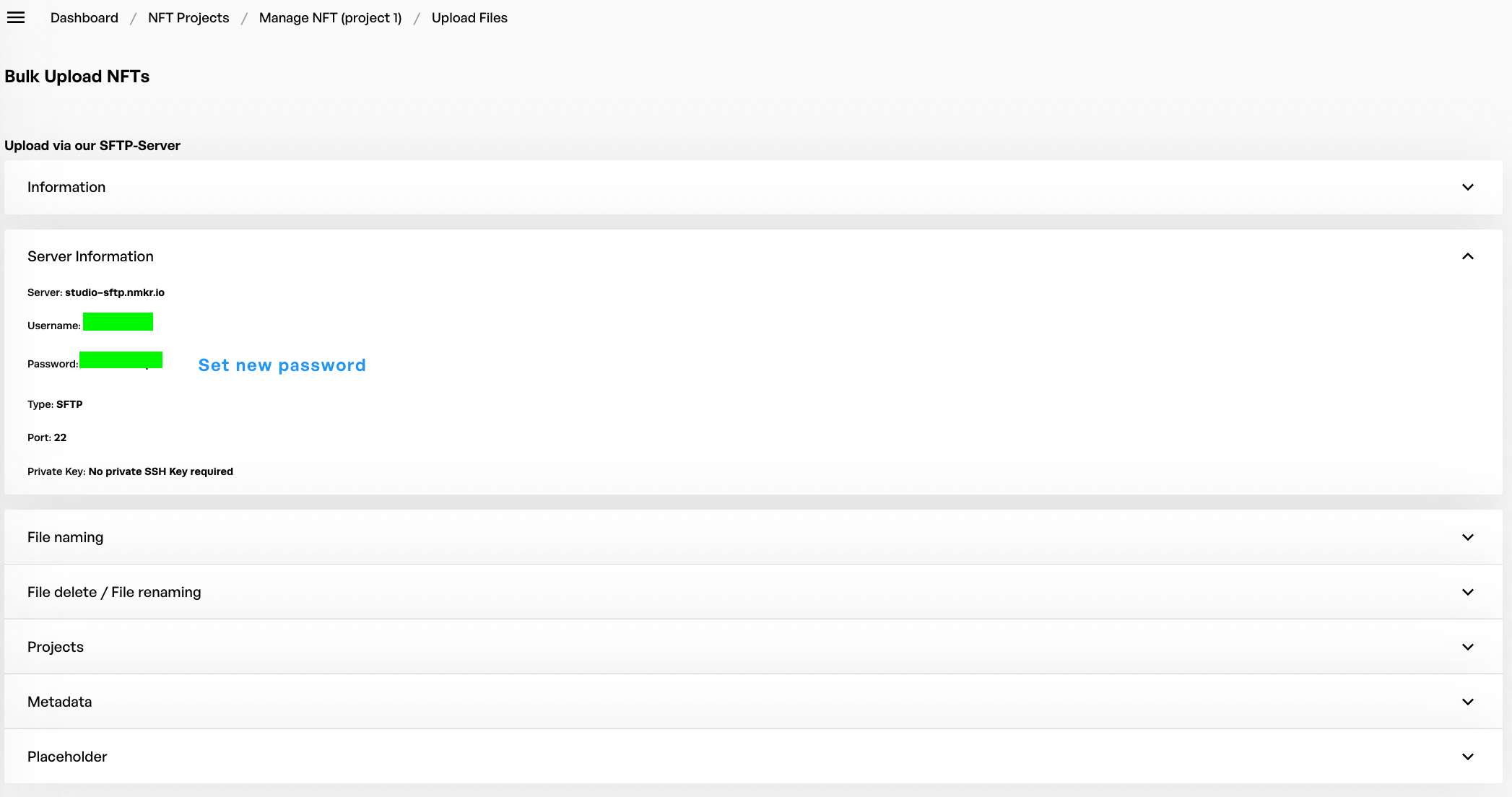The height and width of the screenshot is (797, 1512).
Task: Expand File naming chevron arrow
Action: click(1467, 537)
